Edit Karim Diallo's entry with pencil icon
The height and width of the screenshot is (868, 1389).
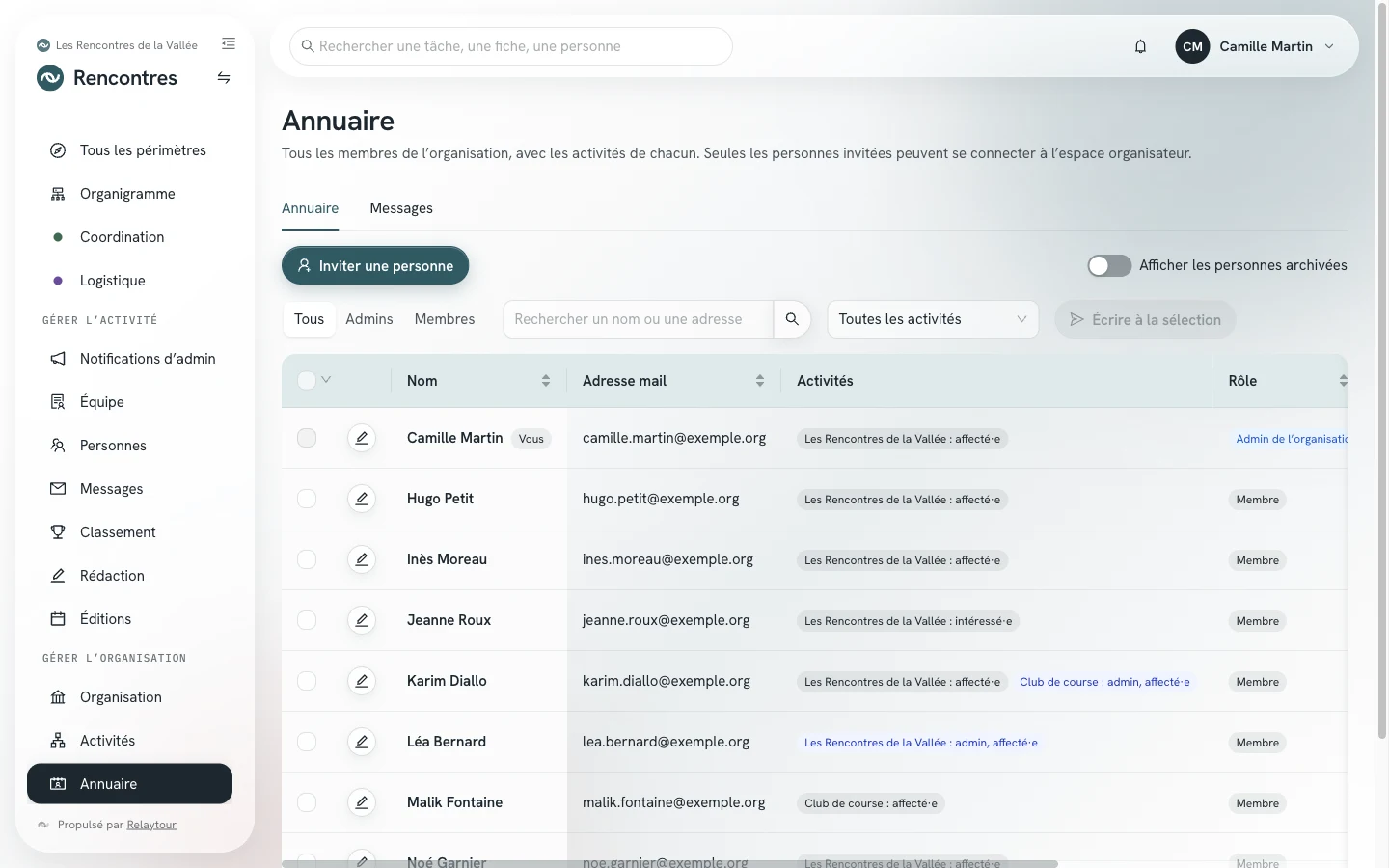pyautogui.click(x=362, y=681)
